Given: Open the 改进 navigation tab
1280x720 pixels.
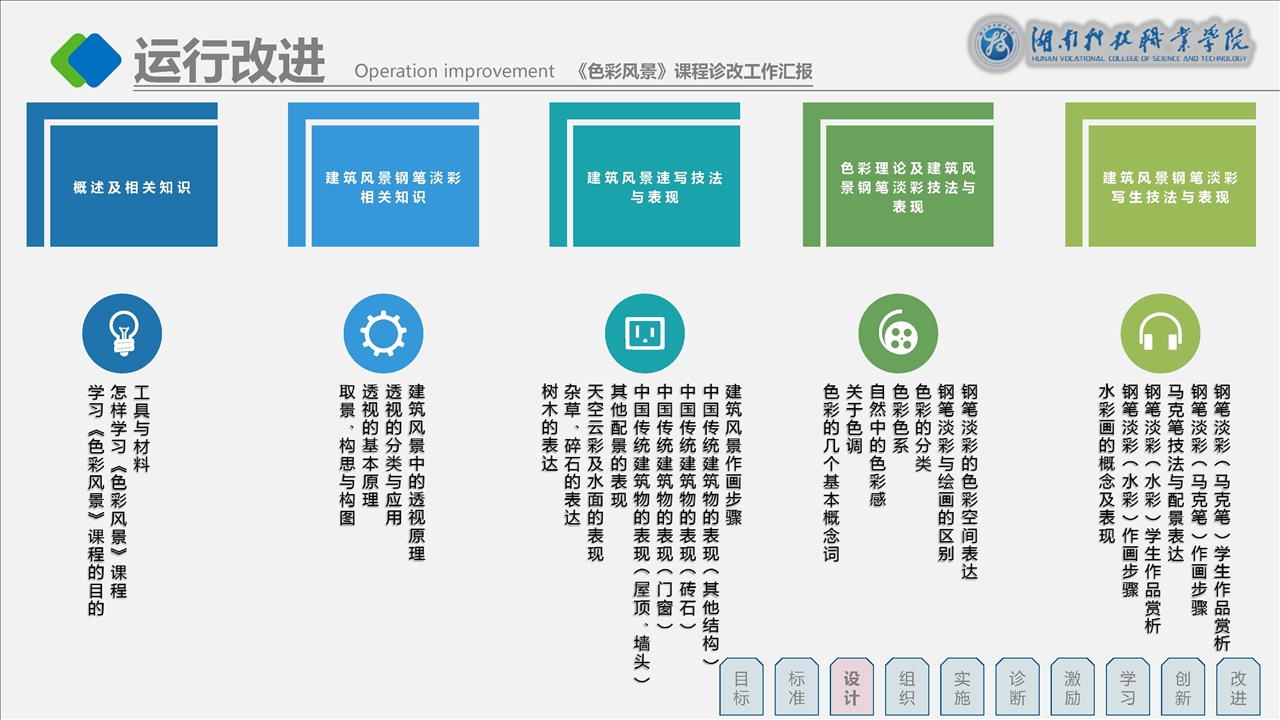Looking at the screenshot, I should click(x=1238, y=688).
